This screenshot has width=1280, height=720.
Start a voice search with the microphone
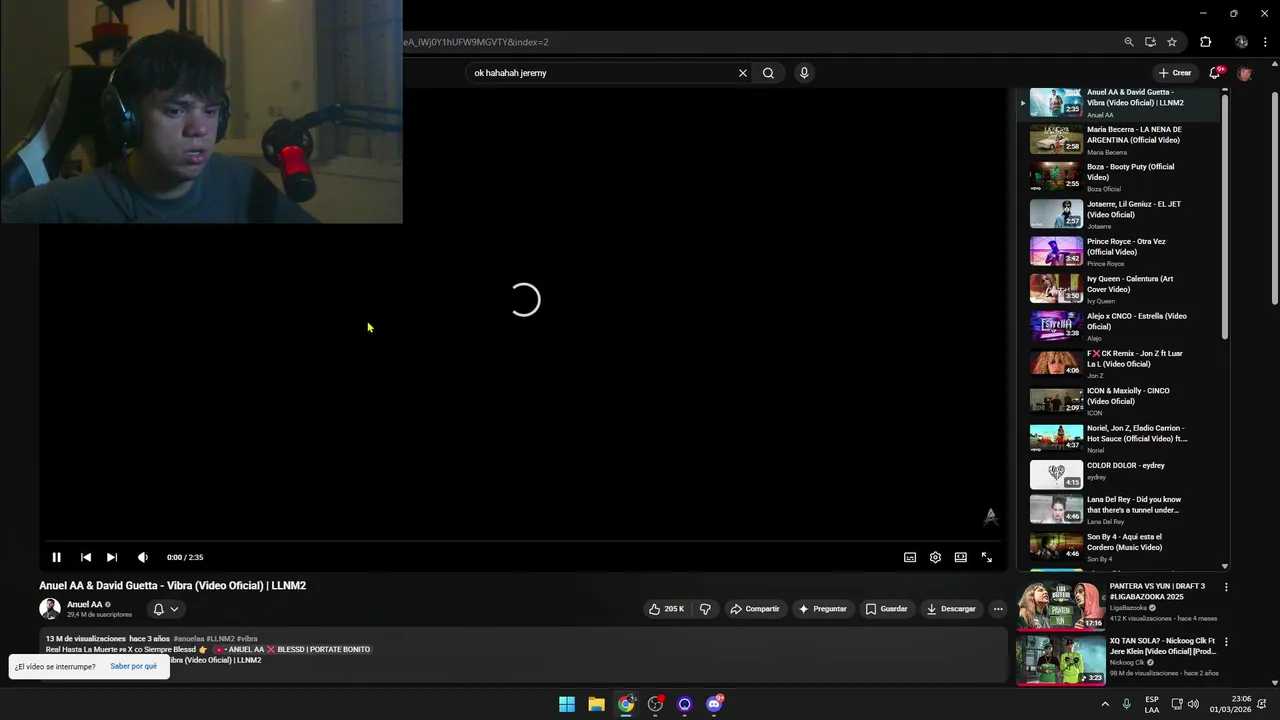[x=804, y=73]
